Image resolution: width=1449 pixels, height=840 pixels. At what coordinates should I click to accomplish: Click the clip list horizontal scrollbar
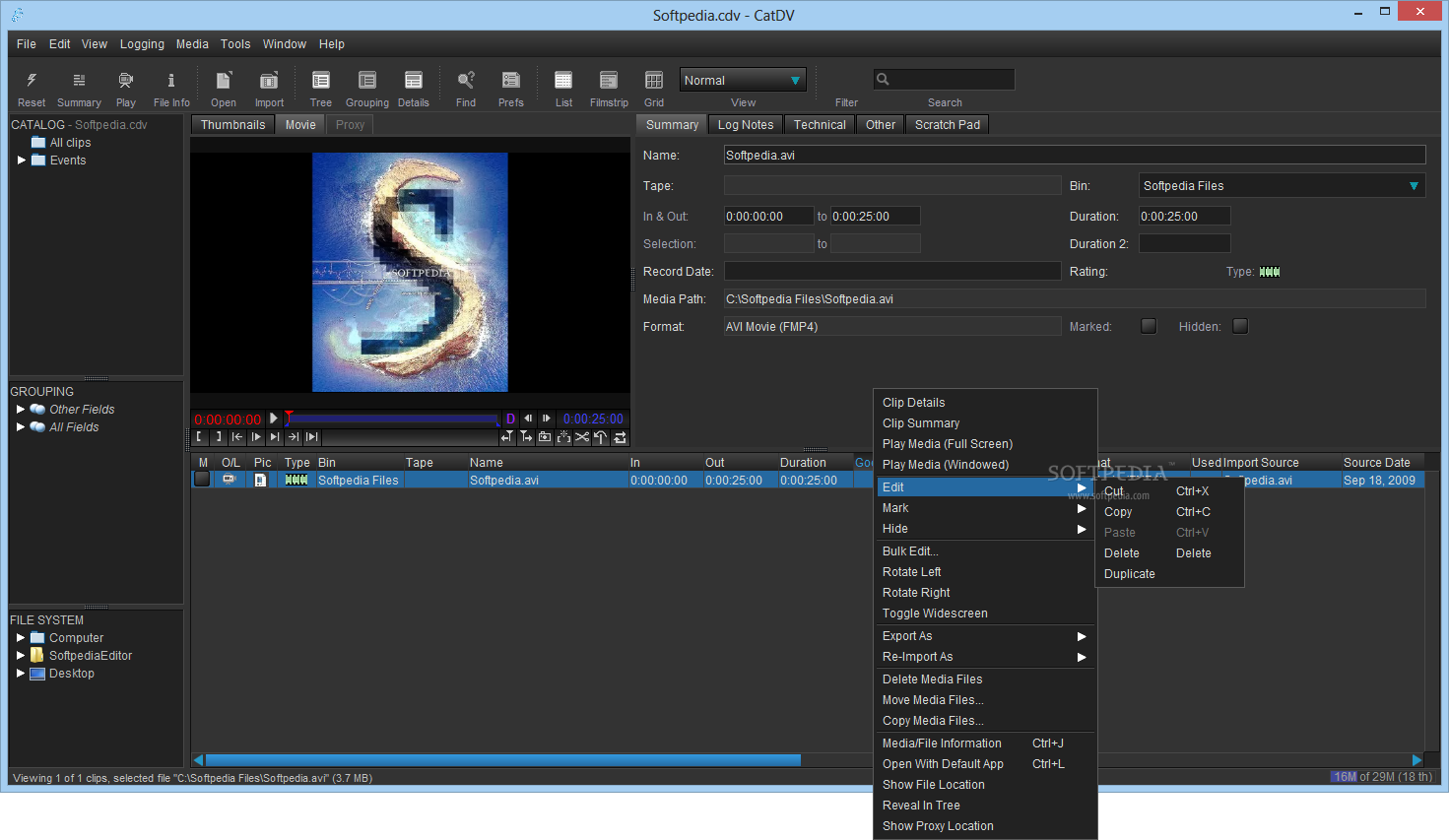(x=502, y=760)
